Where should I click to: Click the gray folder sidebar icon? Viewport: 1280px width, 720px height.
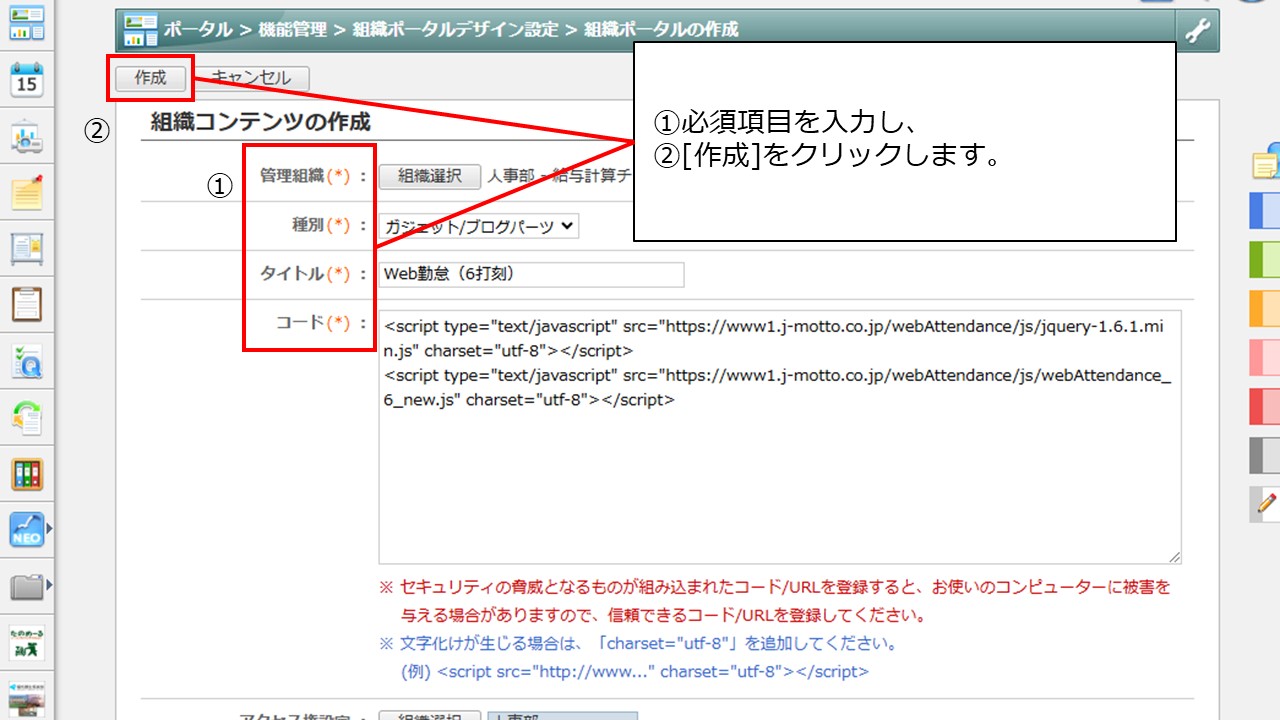(x=27, y=587)
